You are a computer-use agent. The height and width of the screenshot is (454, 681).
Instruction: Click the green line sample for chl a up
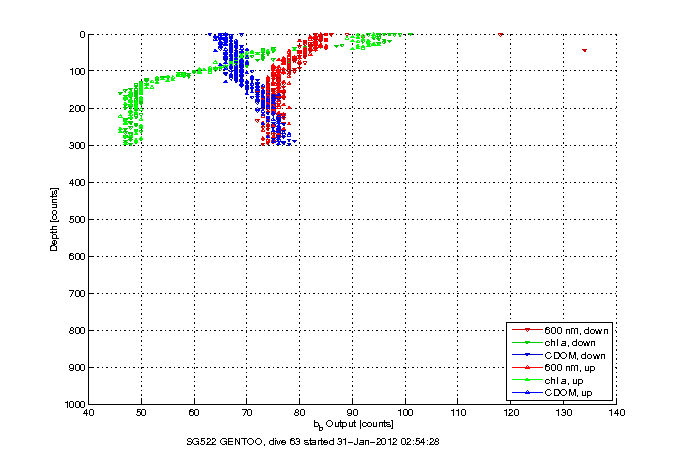tap(527, 380)
